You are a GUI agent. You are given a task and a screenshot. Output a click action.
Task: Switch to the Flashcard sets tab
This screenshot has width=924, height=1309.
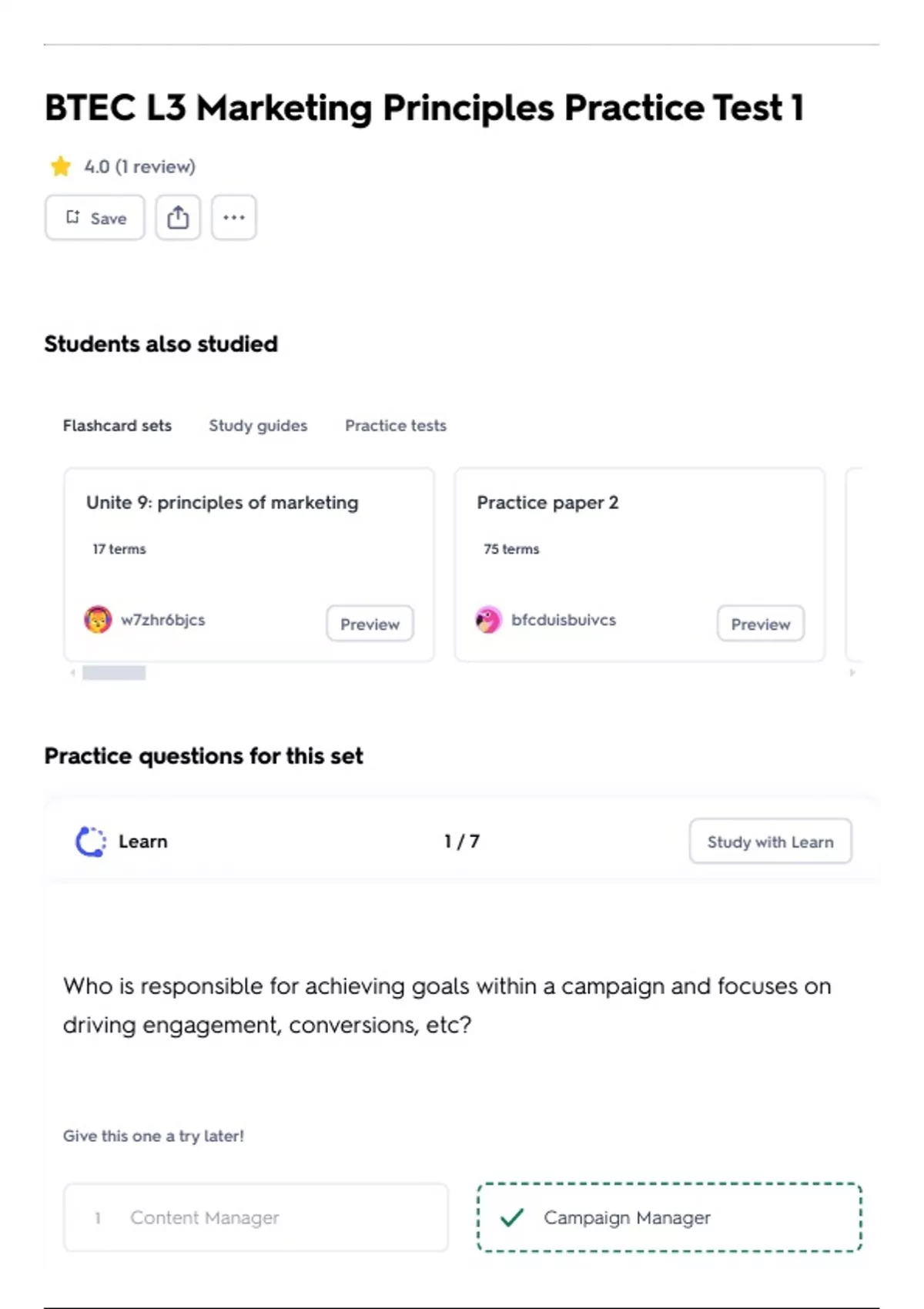click(x=117, y=426)
